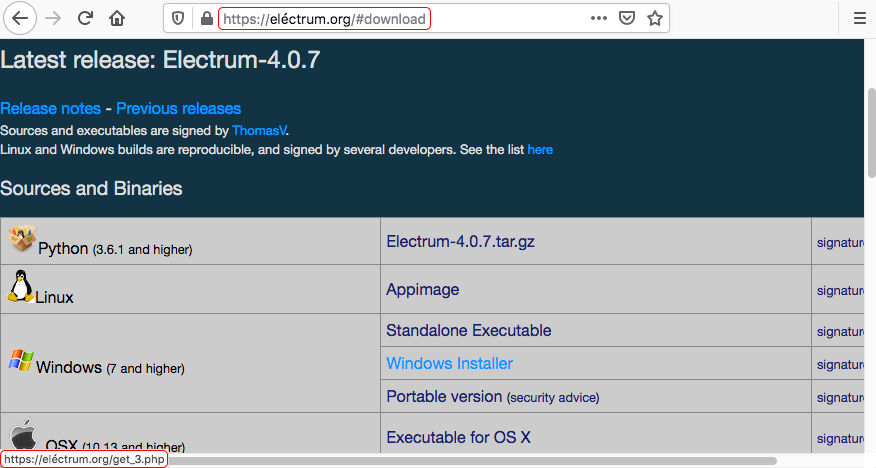
Task: Open the Firefox hamburger menu
Action: 860,18
